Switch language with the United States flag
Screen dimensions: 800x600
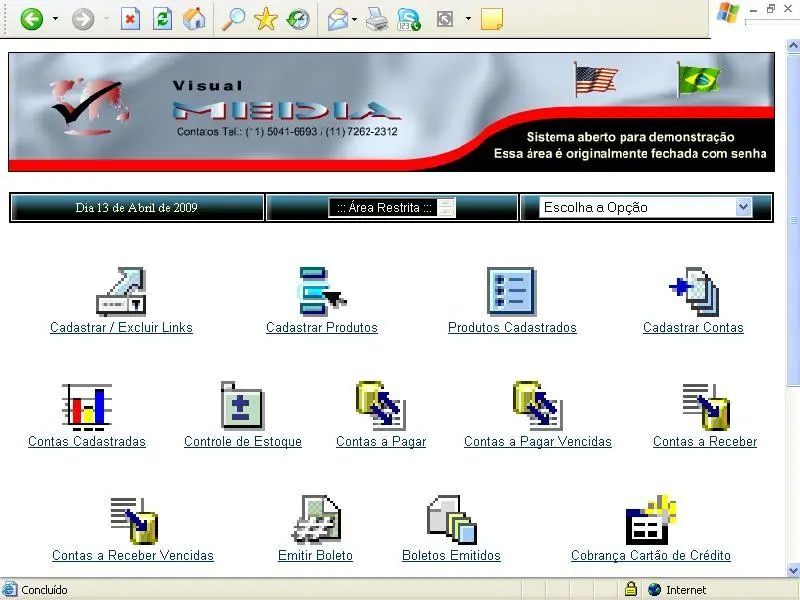click(595, 80)
